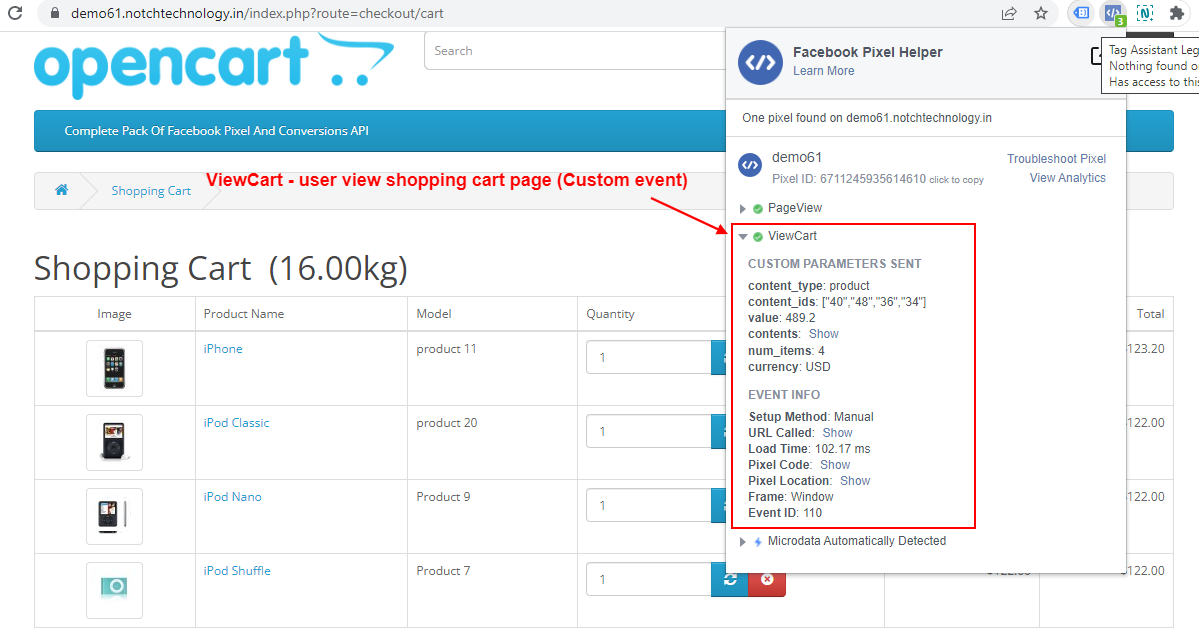Click the 'value: 489.2' parameter line
This screenshot has width=1199, height=632.
click(781, 318)
